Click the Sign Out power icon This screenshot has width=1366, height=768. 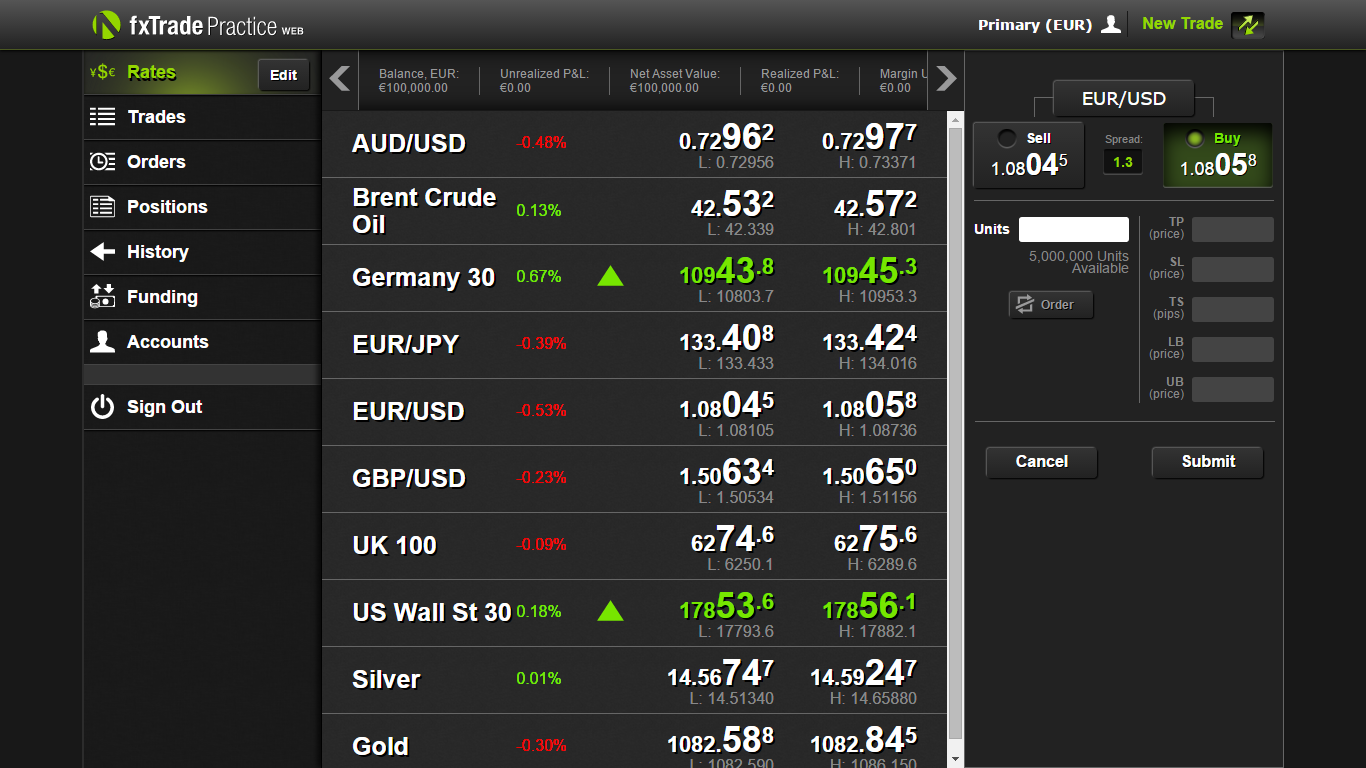point(102,407)
